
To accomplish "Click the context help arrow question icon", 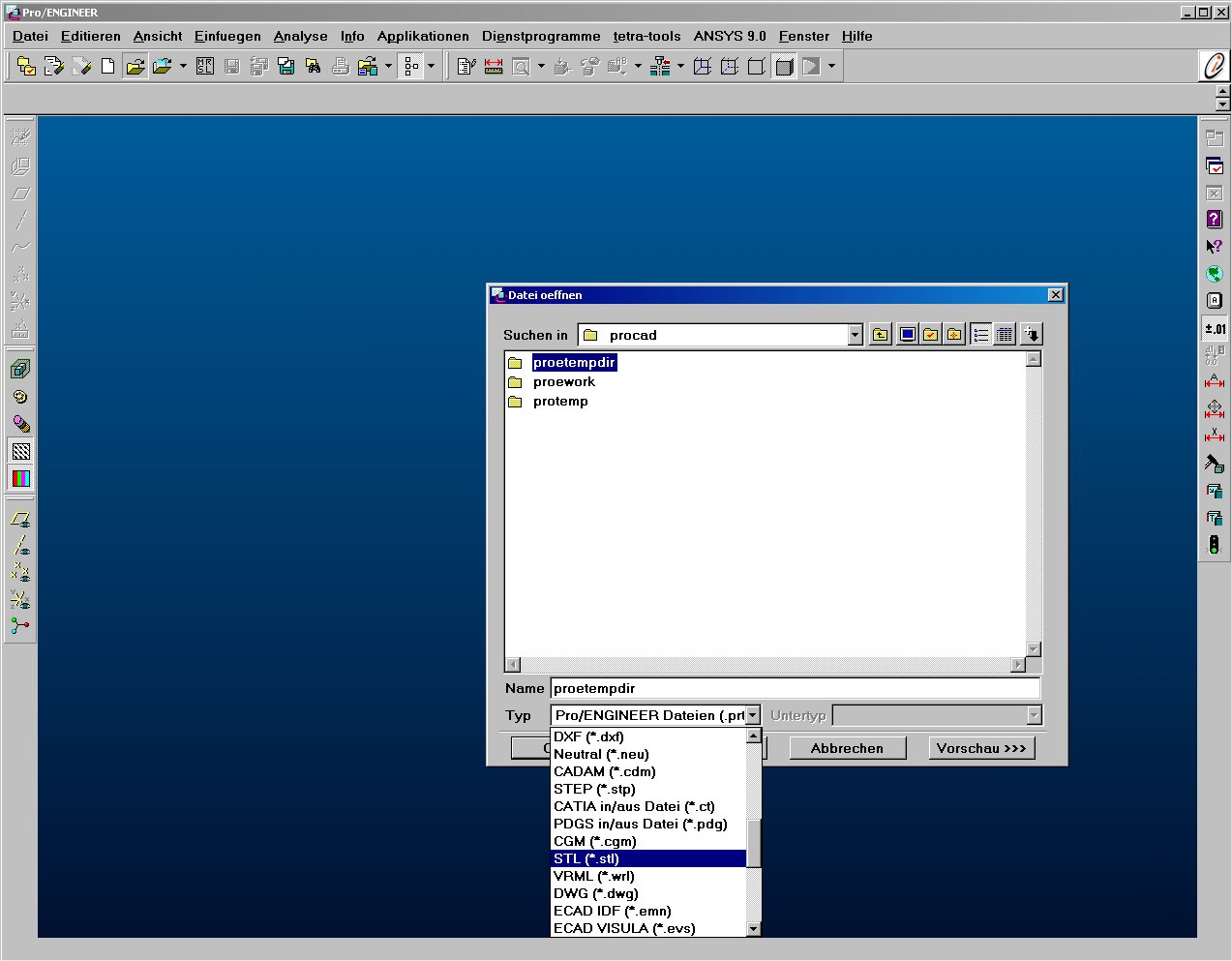I will click(x=1215, y=247).
